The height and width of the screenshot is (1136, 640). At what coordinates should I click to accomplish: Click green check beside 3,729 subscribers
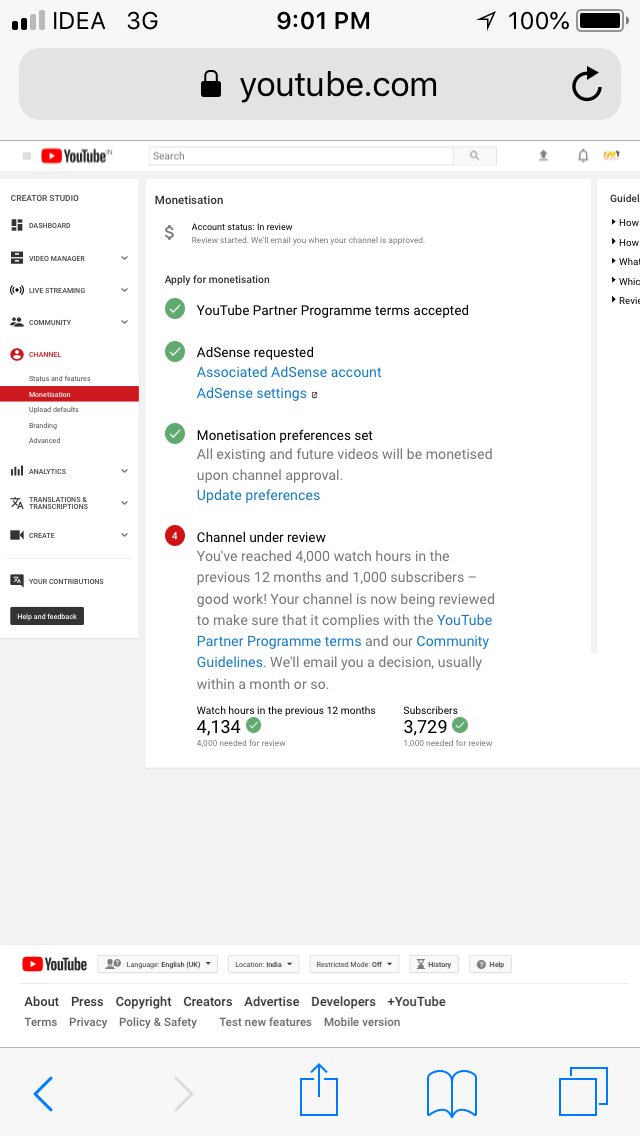(x=460, y=725)
